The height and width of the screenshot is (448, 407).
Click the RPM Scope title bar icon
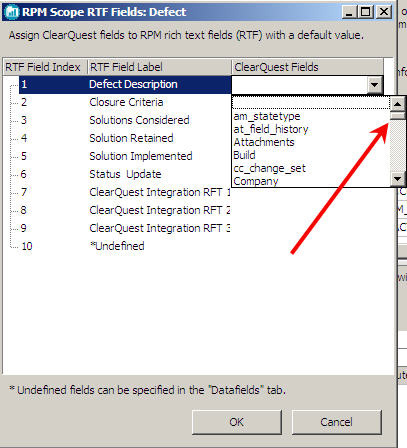[x=12, y=12]
